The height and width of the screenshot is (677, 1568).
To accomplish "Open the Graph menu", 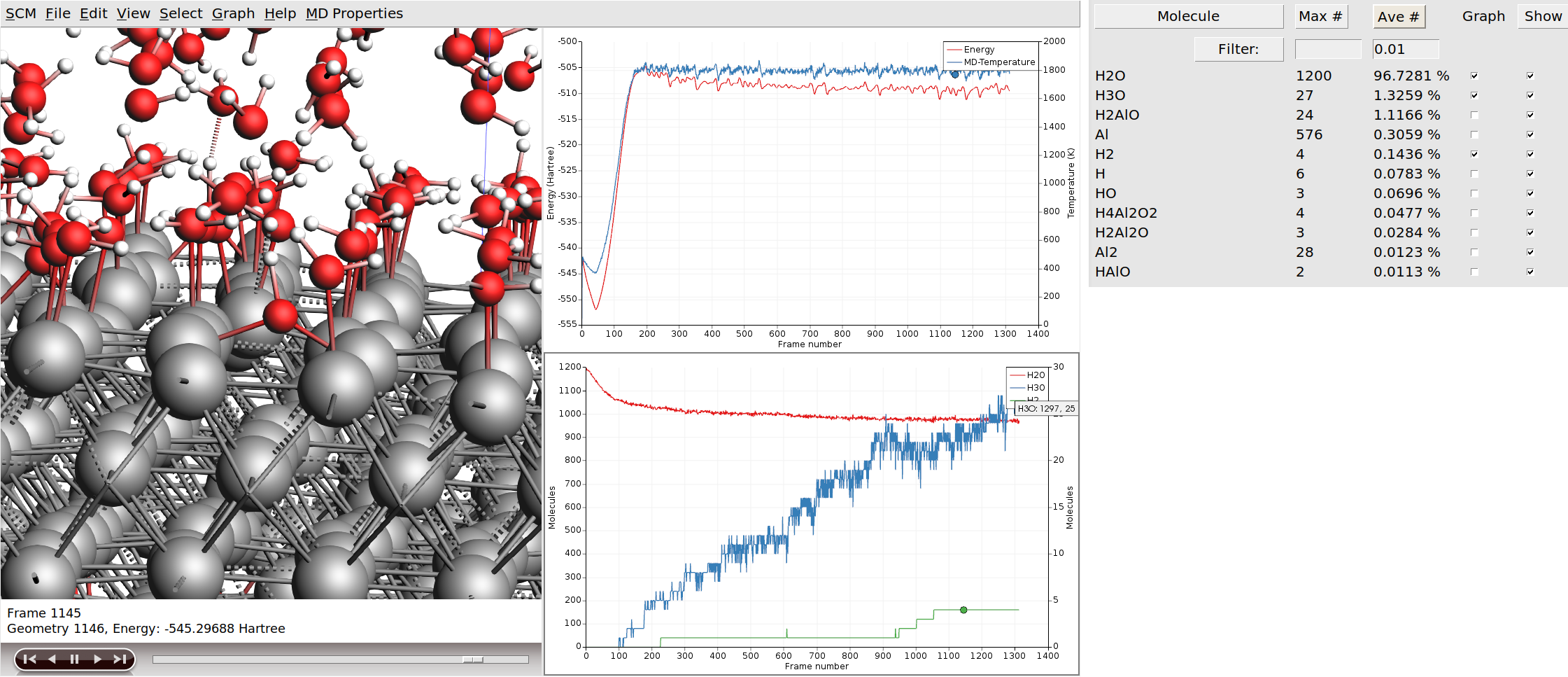I will (x=233, y=13).
